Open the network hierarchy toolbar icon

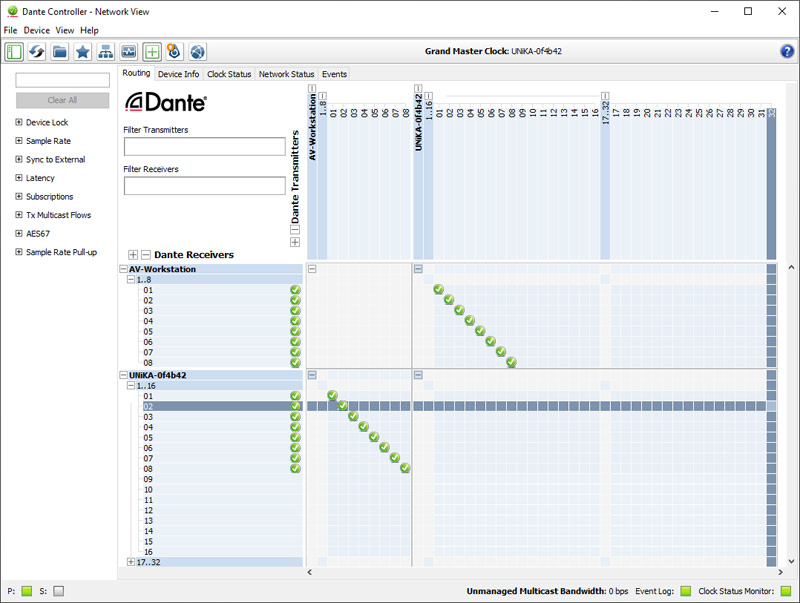coord(106,51)
